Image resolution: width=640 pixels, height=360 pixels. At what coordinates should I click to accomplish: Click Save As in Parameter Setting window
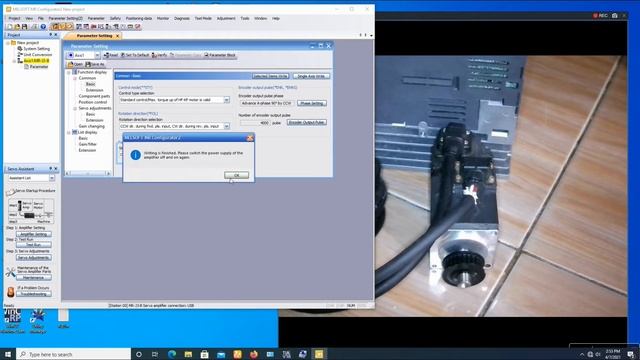(95, 64)
